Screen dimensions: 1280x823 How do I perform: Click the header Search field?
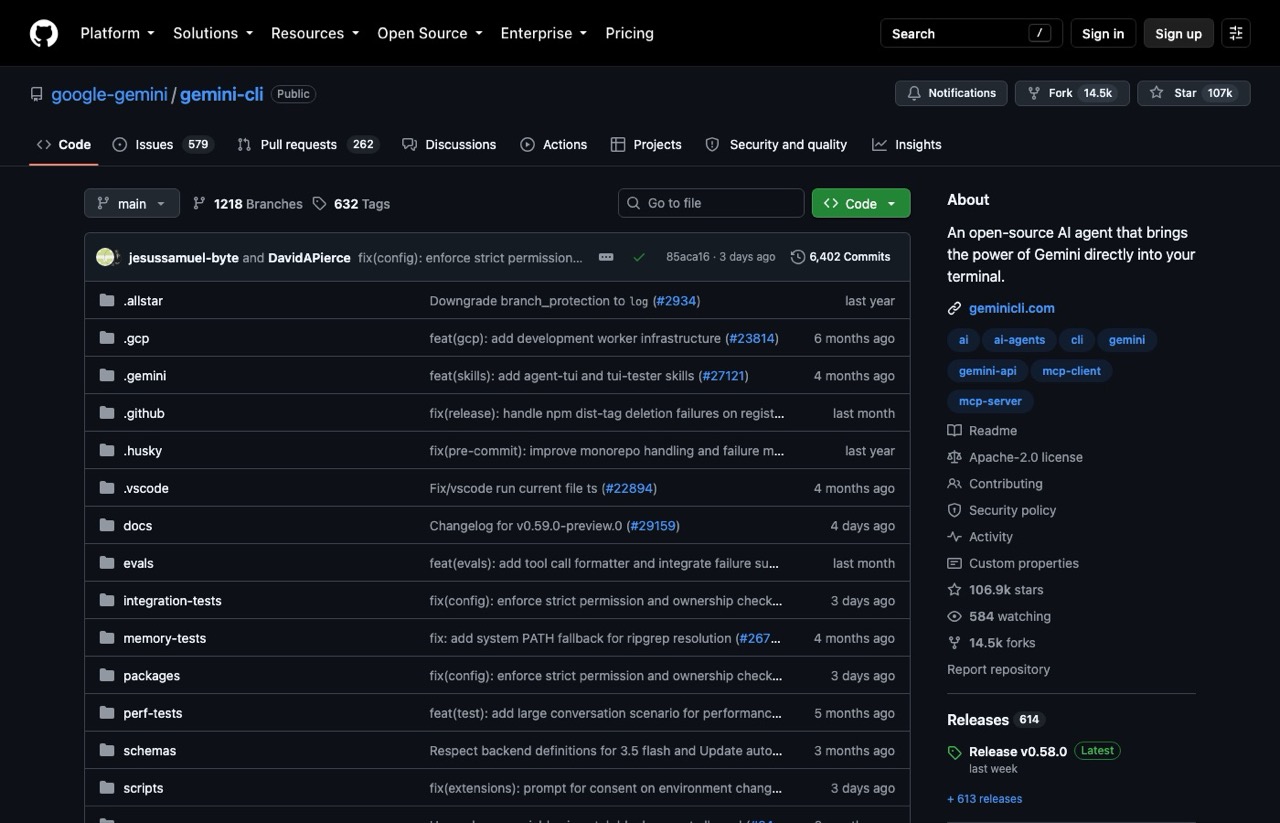pyautogui.click(x=971, y=33)
